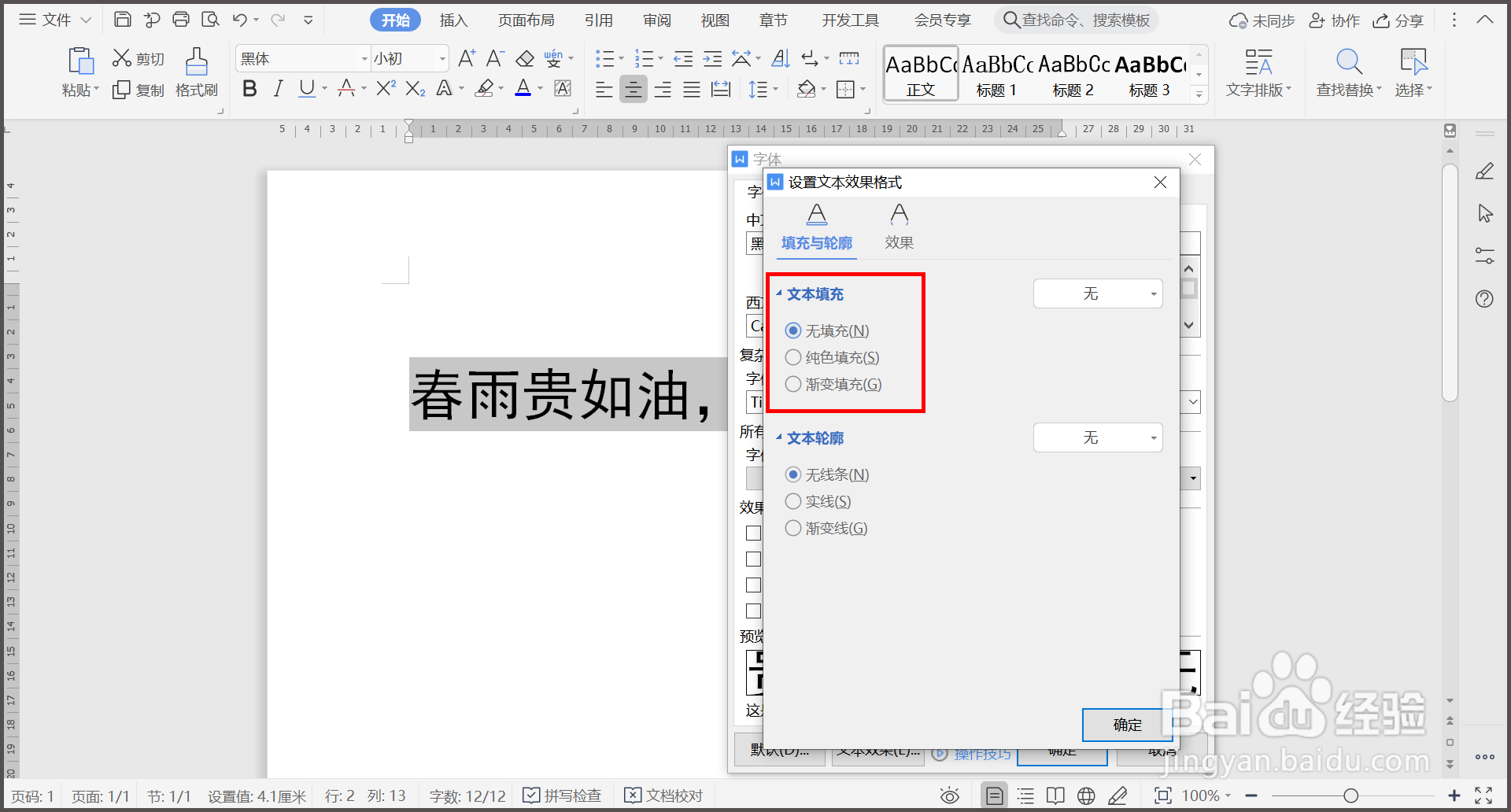Click the bulleted list icon
The height and width of the screenshot is (812, 1511).
(604, 58)
